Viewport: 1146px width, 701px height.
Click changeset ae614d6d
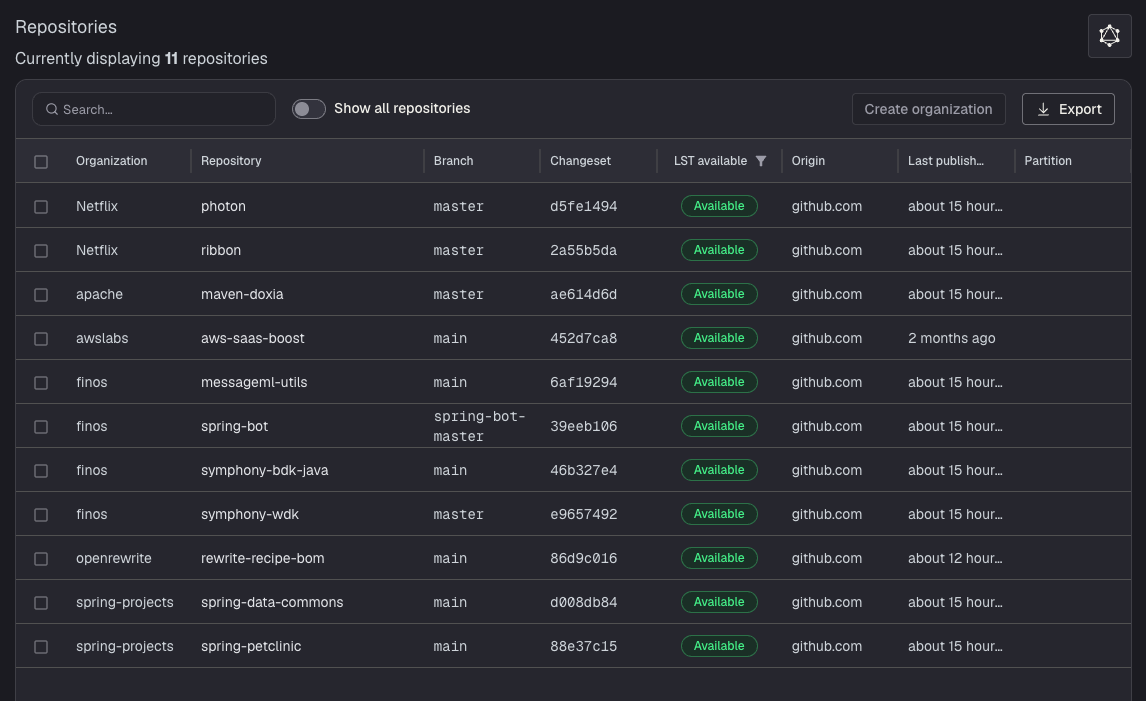pos(583,294)
